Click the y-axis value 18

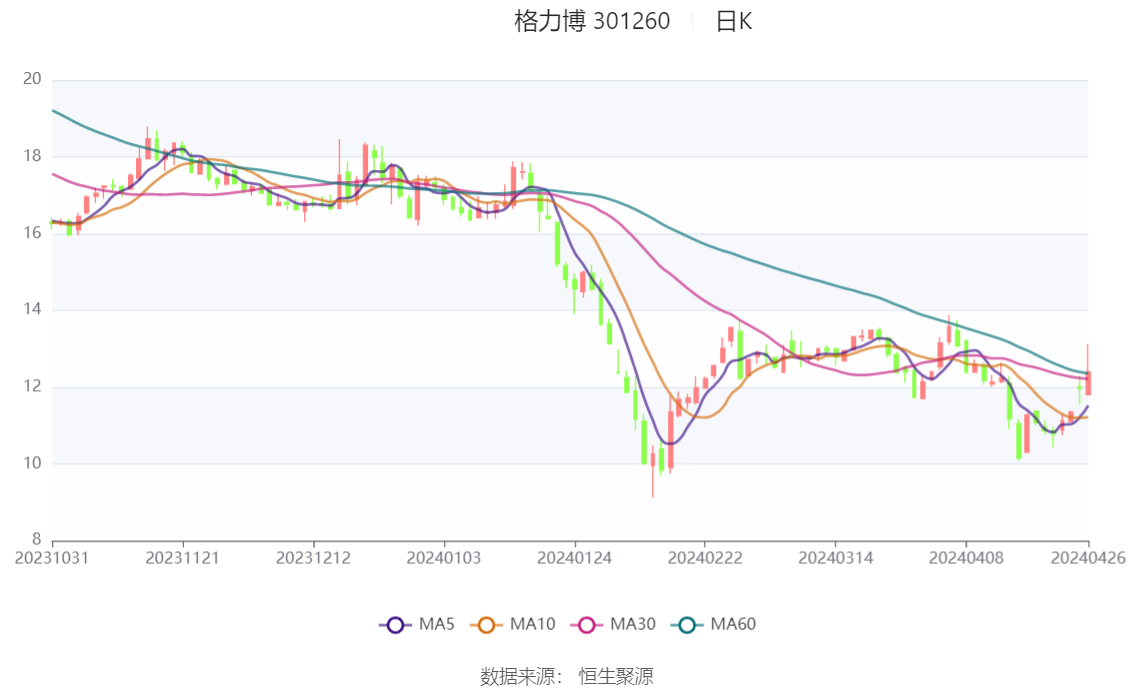32,156
